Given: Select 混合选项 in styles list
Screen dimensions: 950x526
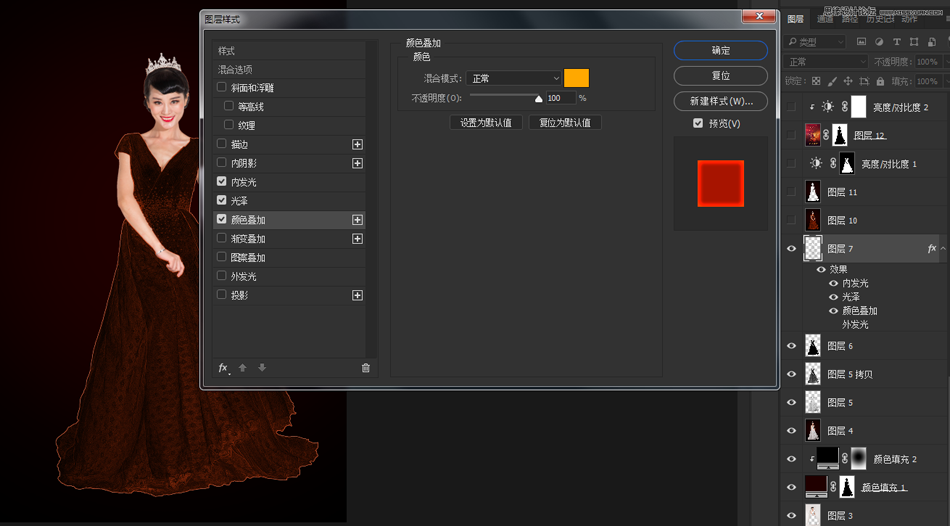Looking at the screenshot, I should 290,70.
